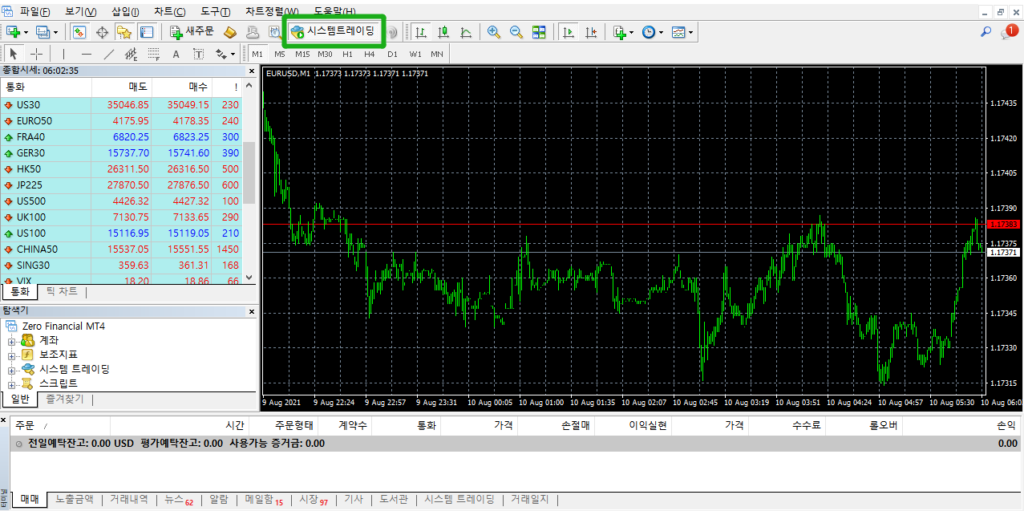Select the crosshair tool
Screen dimensions: 1024x511
pos(37,54)
